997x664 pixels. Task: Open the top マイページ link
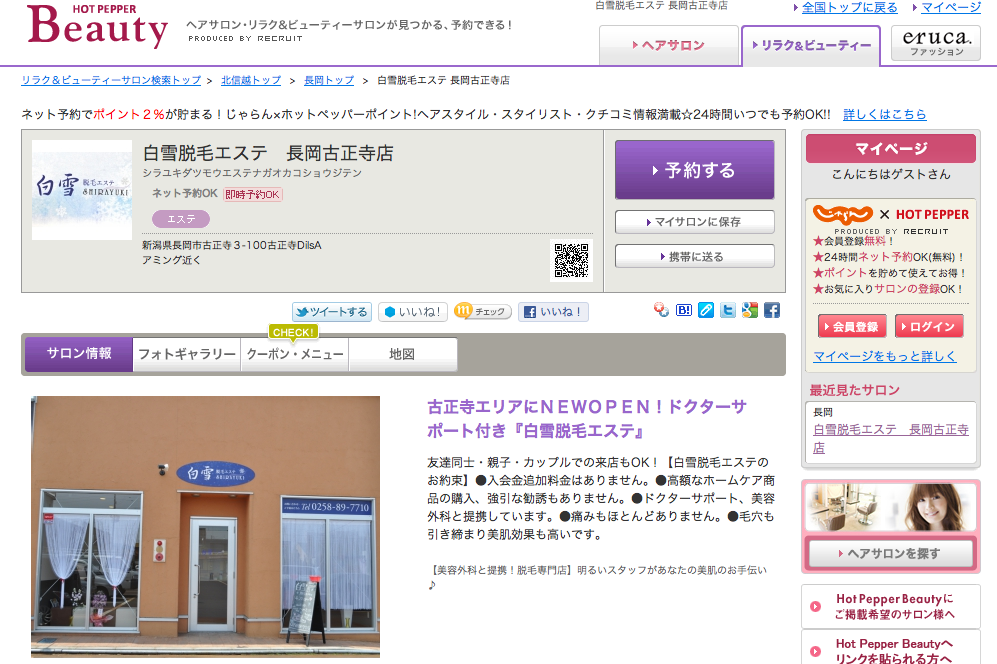(x=951, y=8)
